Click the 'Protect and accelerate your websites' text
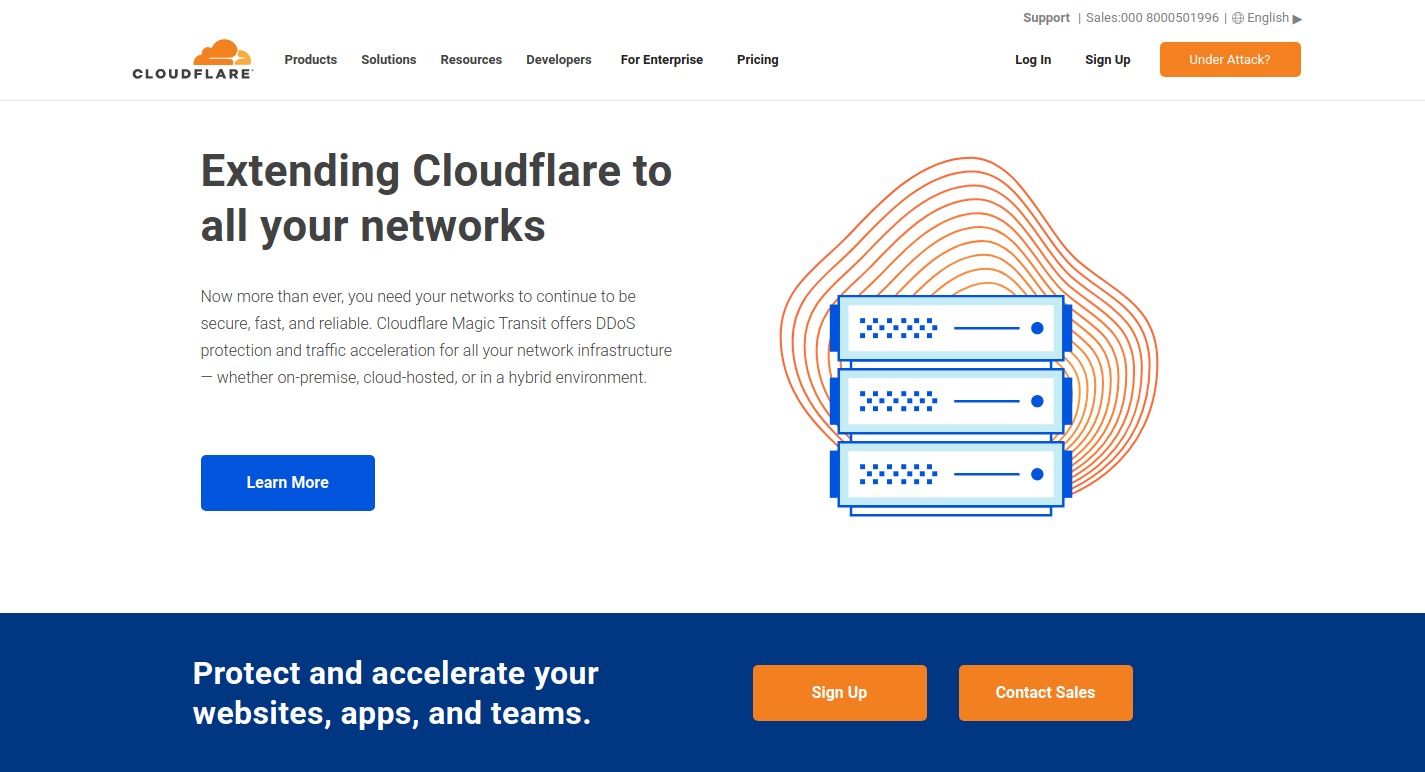This screenshot has height=772, width=1425. click(x=395, y=693)
